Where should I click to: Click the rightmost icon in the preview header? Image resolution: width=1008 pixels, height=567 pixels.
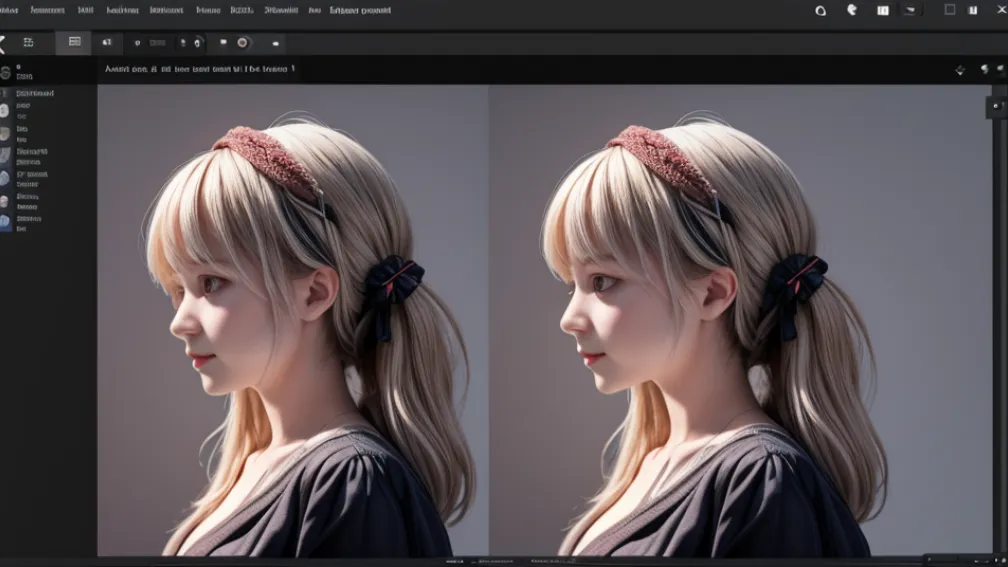point(1001,69)
